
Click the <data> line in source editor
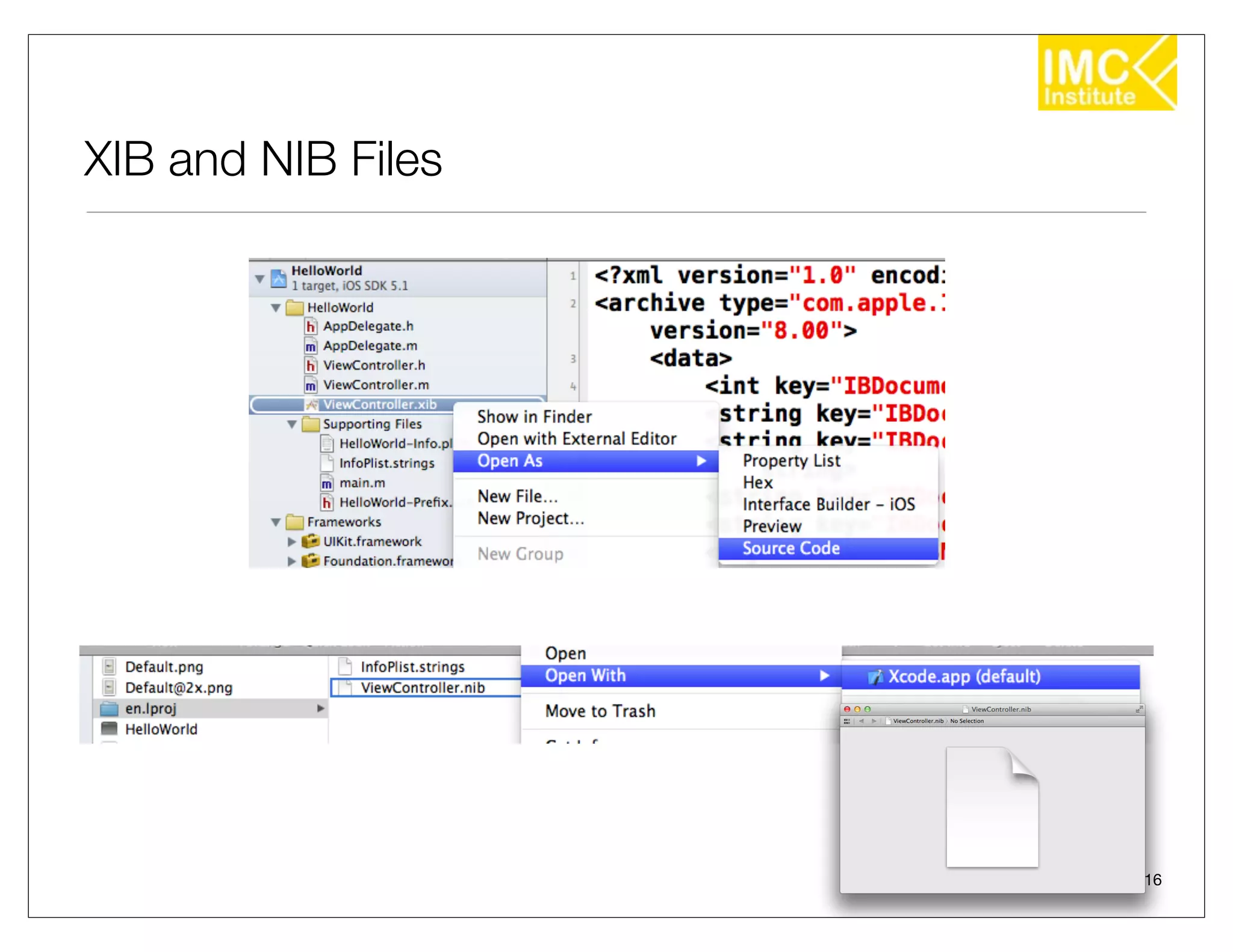pos(691,359)
